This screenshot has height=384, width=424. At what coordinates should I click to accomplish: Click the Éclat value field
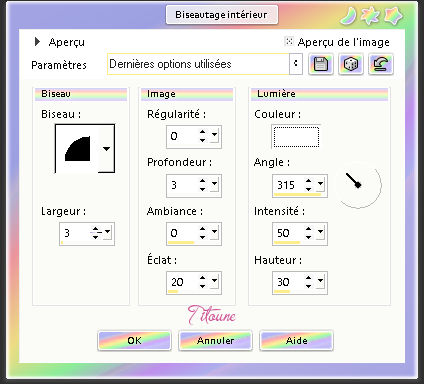182,282
